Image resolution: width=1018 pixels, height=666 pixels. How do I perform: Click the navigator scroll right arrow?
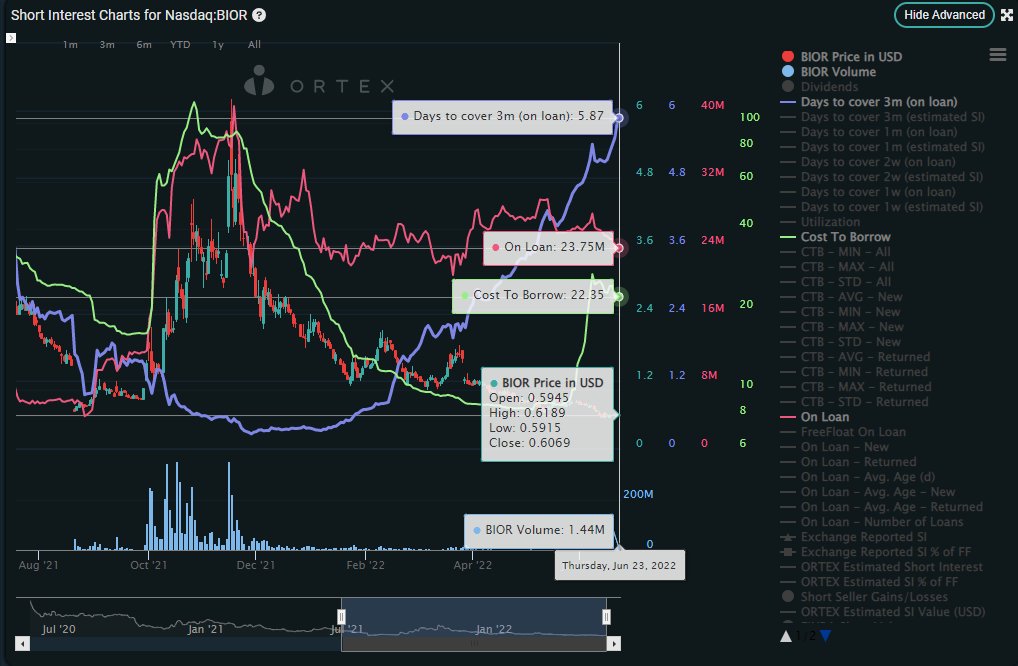tap(614, 644)
